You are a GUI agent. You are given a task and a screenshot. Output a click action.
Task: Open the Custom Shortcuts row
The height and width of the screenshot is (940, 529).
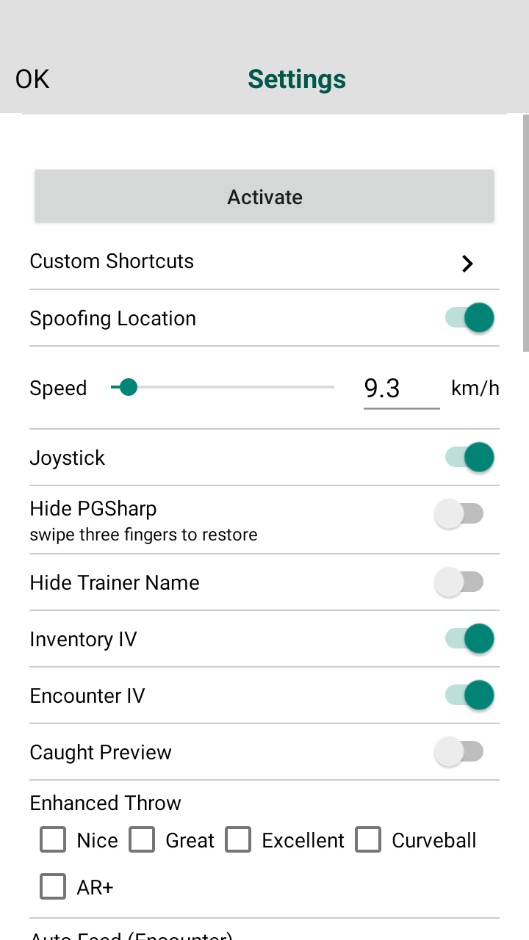coord(264,262)
